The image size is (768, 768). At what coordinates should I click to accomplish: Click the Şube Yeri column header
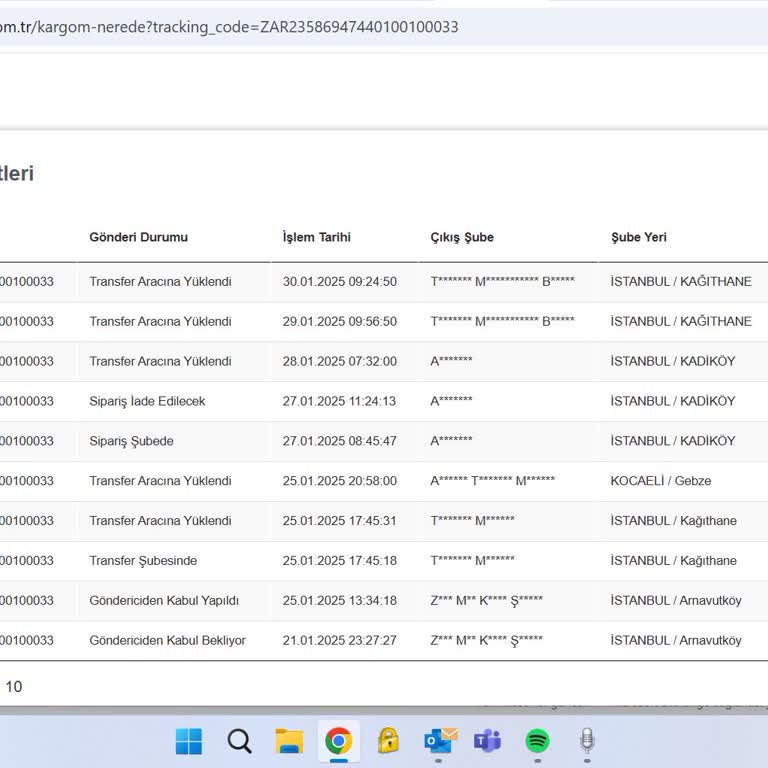coord(639,237)
